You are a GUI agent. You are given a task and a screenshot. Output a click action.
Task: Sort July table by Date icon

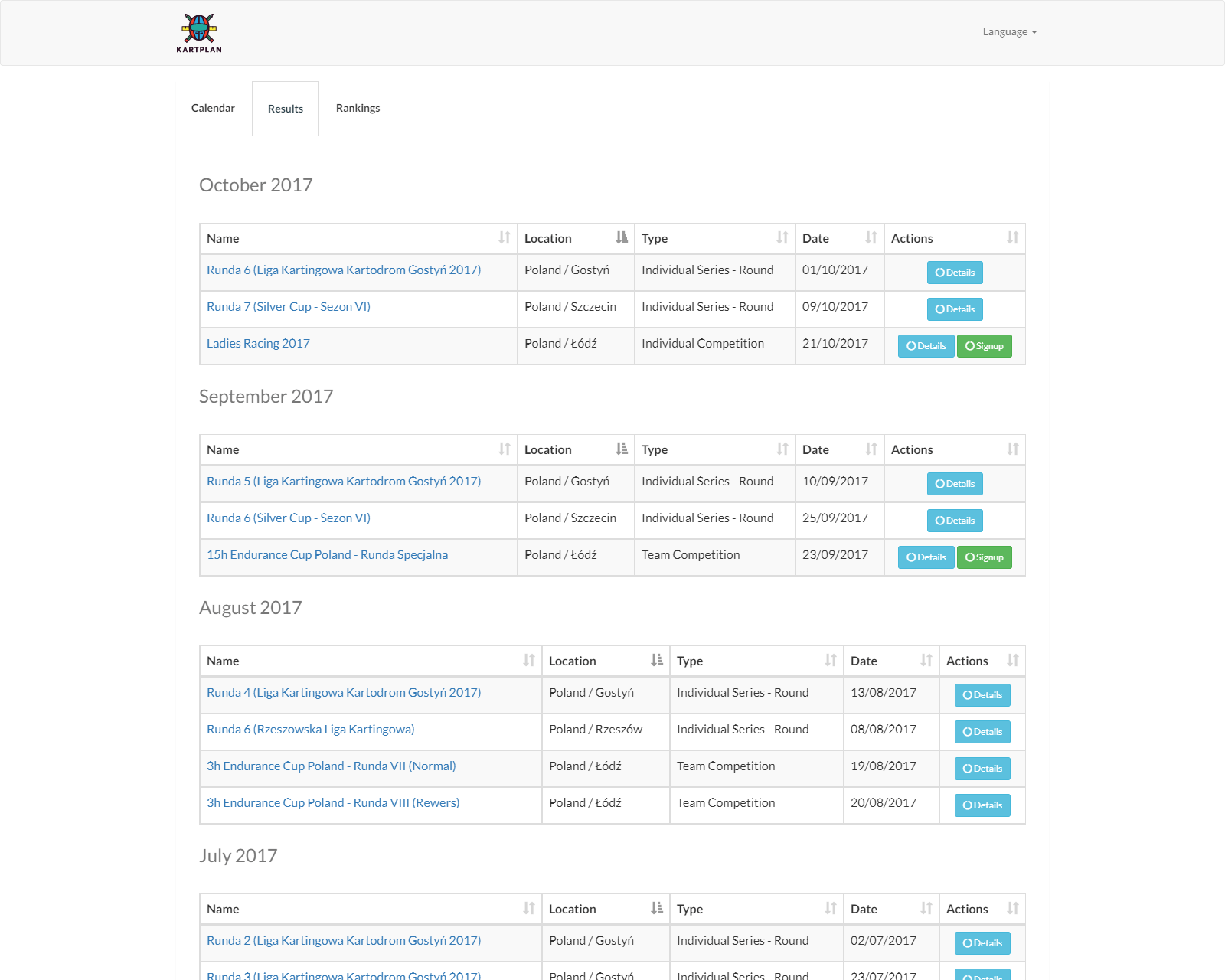[x=926, y=909]
